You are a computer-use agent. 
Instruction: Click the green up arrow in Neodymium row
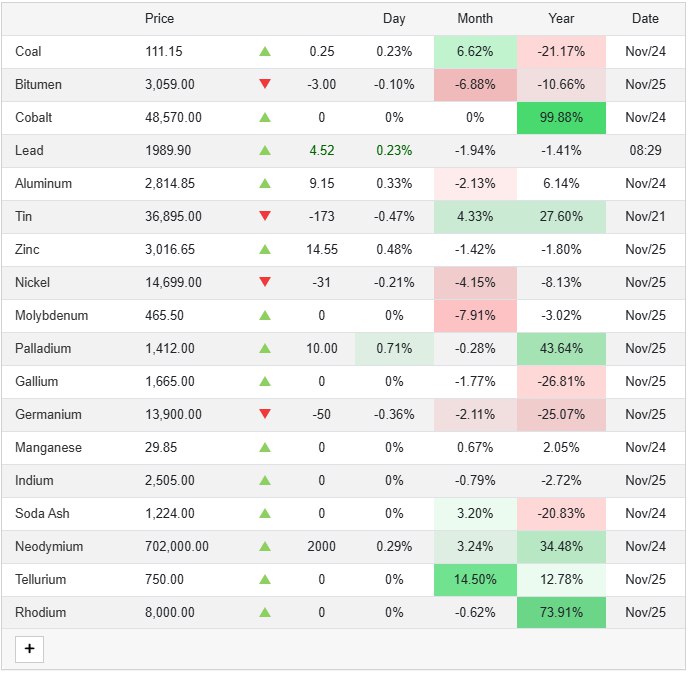265,546
